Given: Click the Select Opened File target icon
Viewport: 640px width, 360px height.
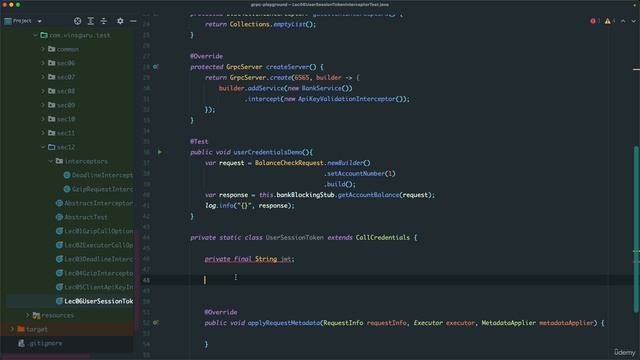Looking at the screenshot, I should click(x=78, y=21).
